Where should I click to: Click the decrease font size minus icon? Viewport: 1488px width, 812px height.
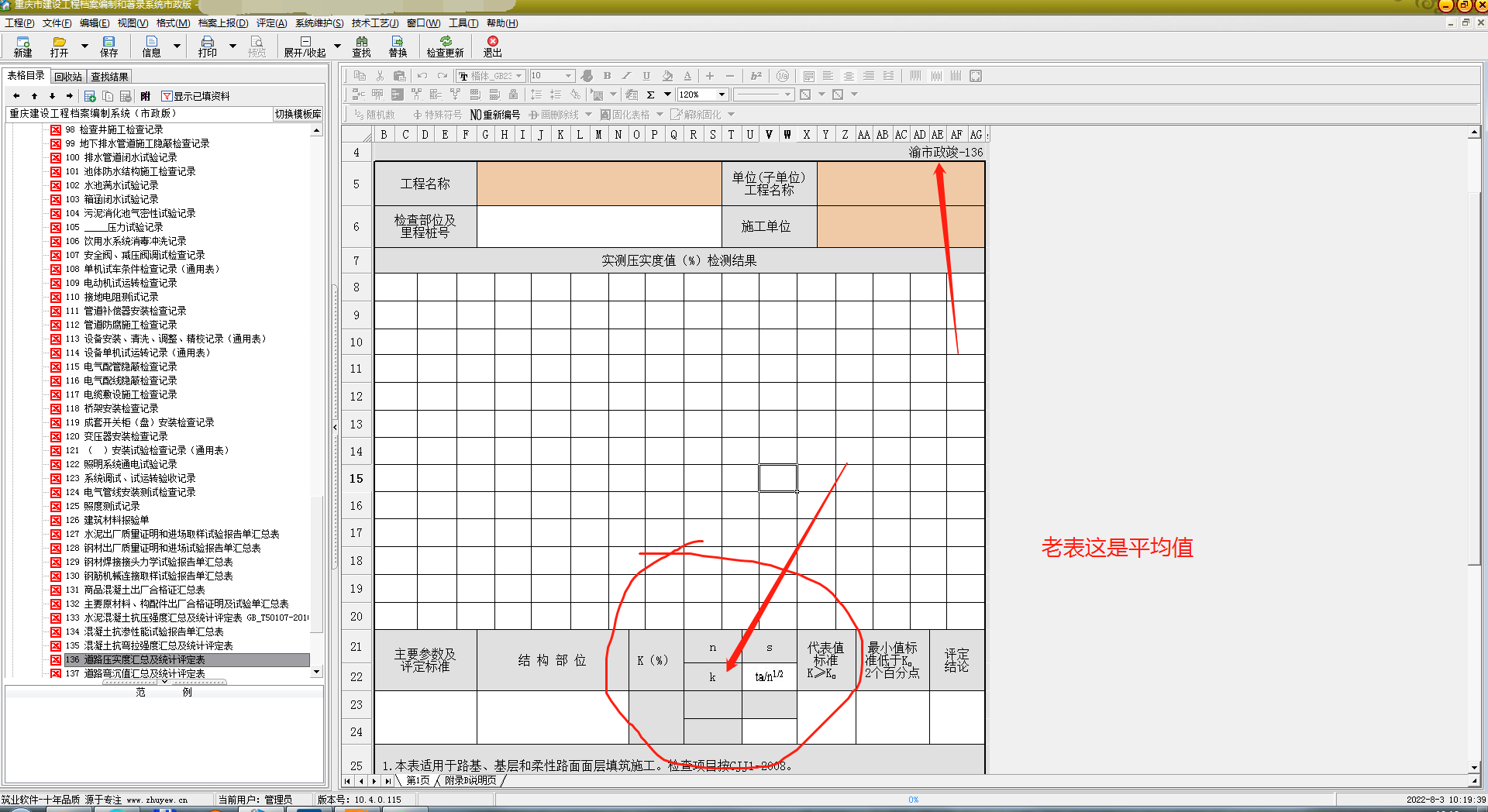click(729, 76)
